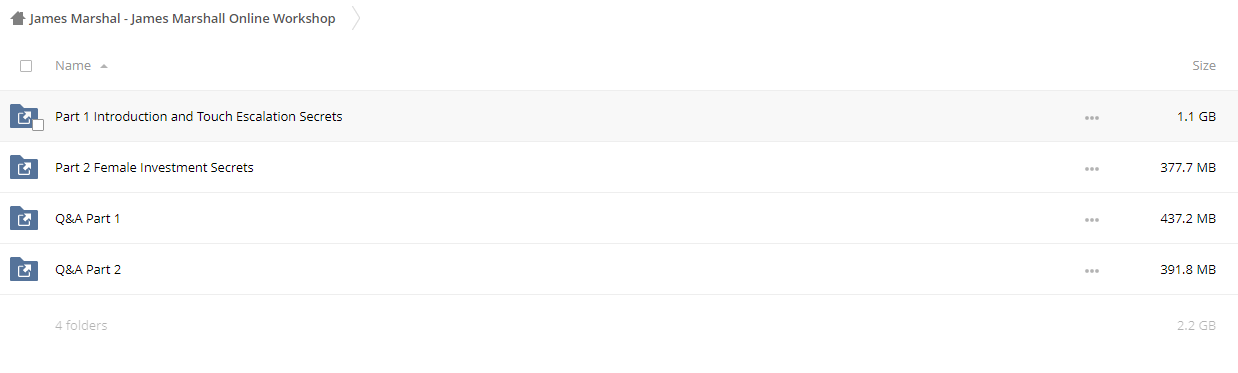
Task: Click shared folder icon for Part 1 Introduction
Action: point(23,117)
